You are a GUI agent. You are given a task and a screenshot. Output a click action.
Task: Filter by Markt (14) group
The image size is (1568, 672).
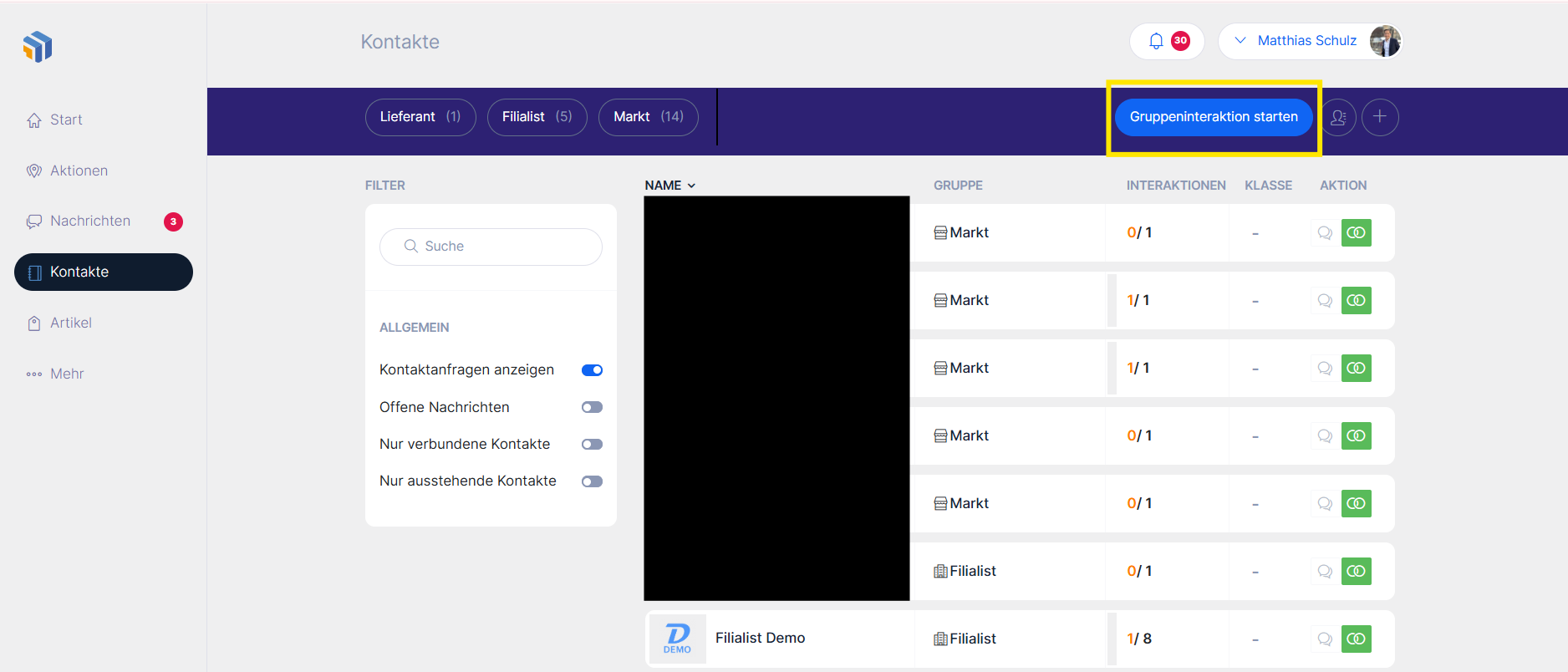point(648,117)
